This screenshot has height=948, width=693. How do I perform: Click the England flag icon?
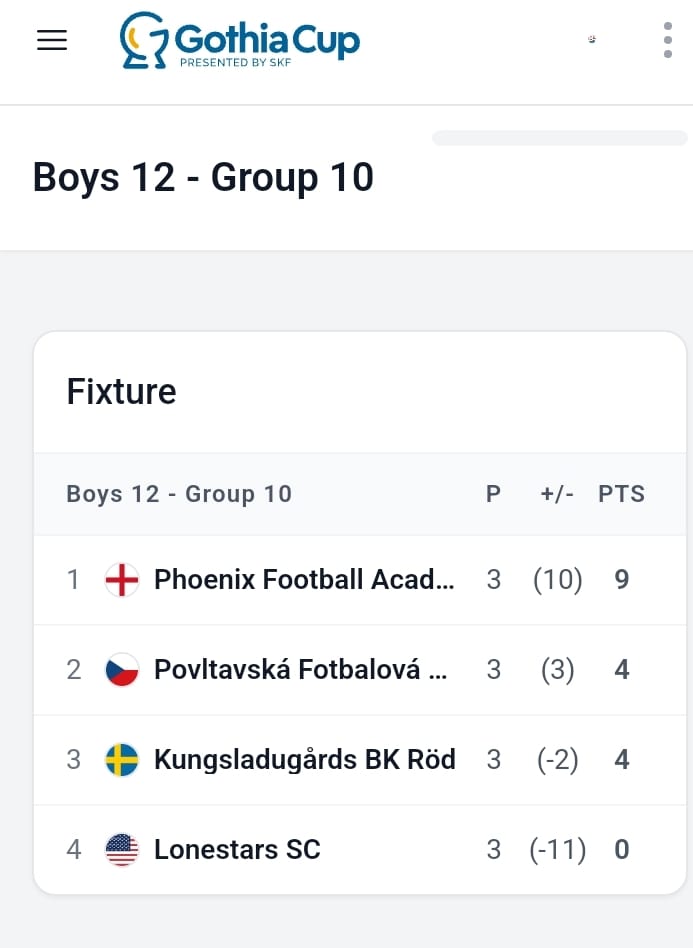[122, 580]
